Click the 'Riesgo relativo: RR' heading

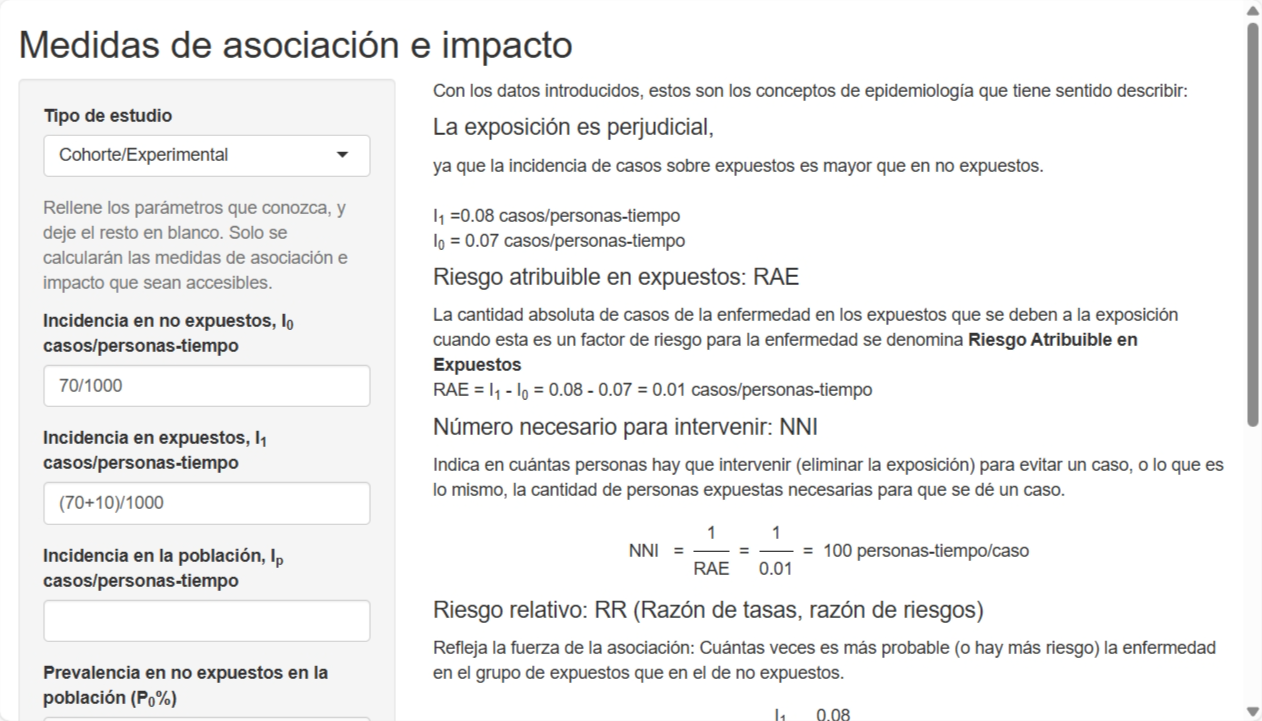point(708,610)
